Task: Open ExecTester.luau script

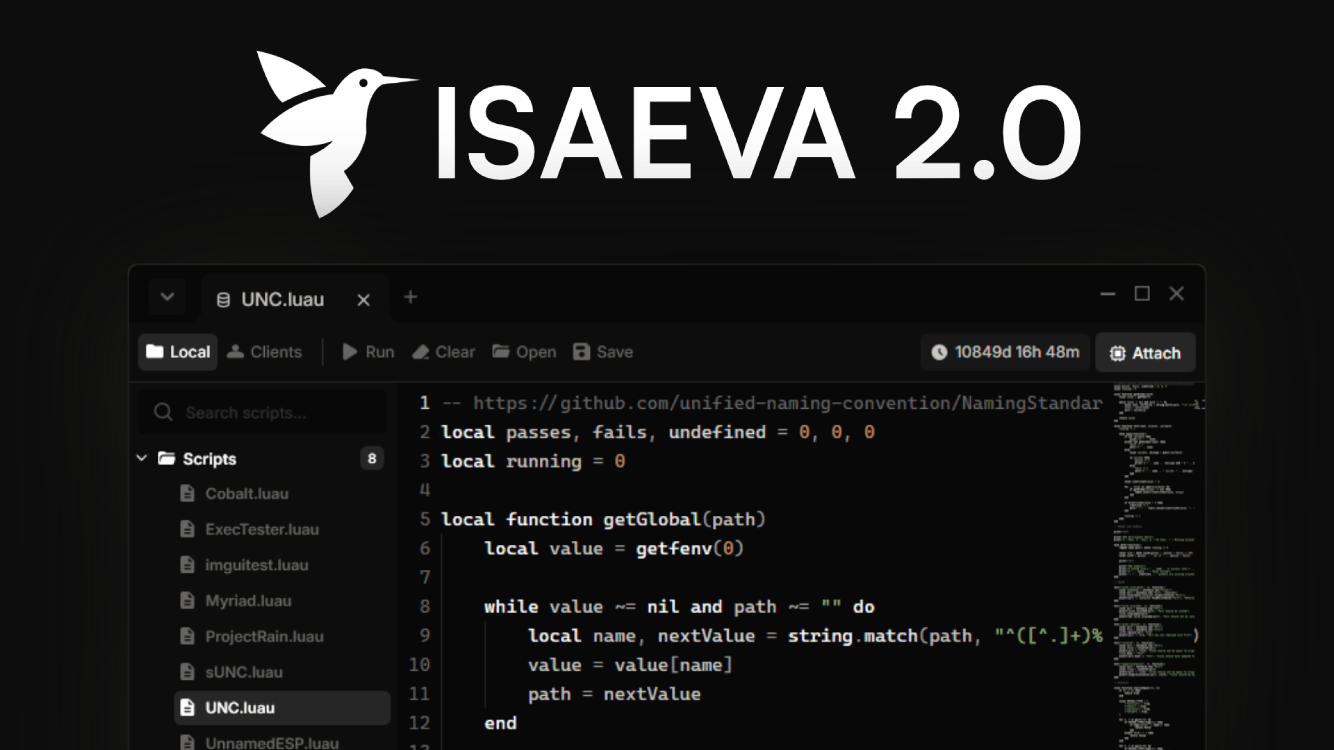Action: click(262, 529)
